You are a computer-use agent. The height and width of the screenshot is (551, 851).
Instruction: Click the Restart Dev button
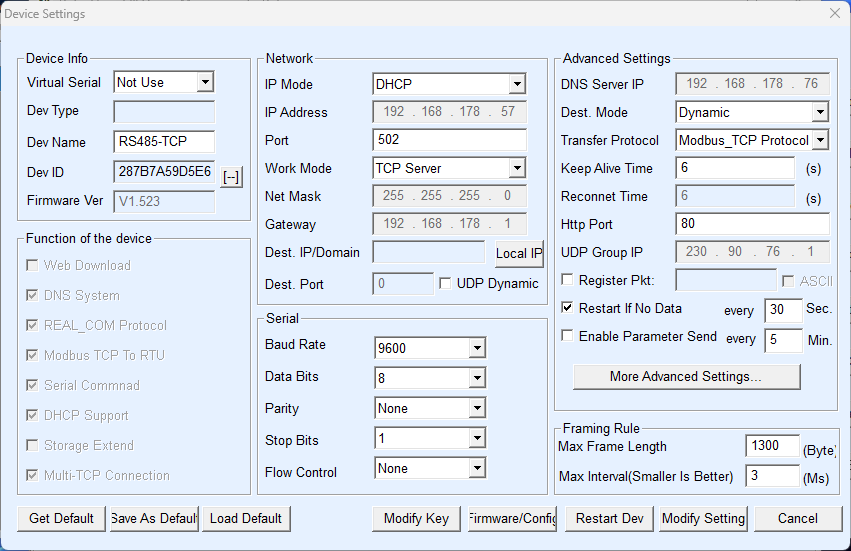(609, 518)
